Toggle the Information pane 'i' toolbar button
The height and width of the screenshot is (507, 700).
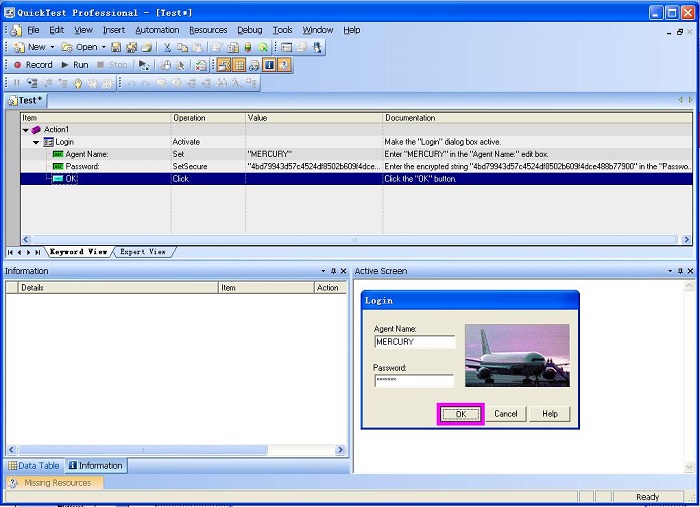269,65
